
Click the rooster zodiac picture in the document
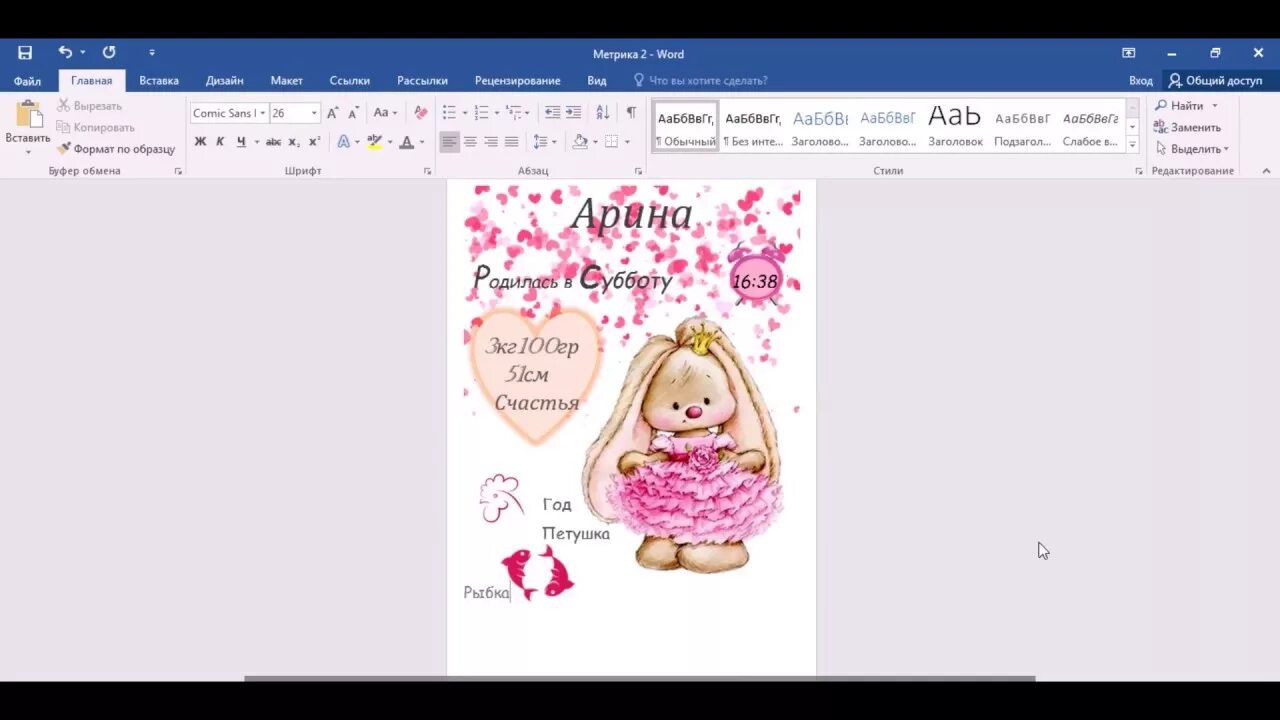[501, 498]
